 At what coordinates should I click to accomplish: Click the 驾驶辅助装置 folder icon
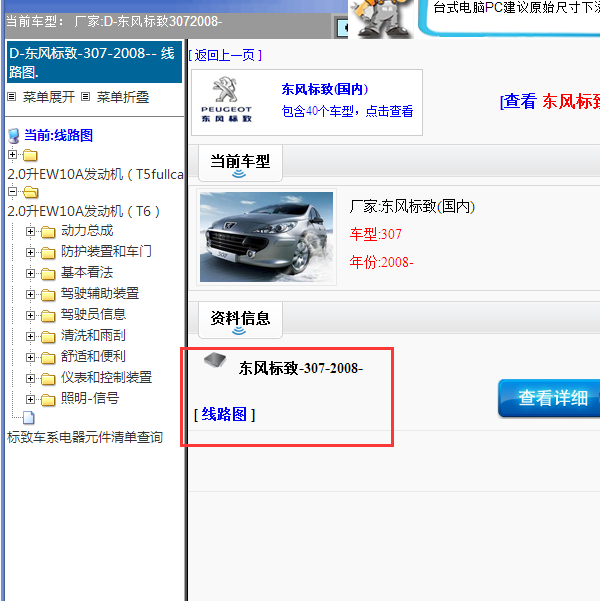point(48,294)
